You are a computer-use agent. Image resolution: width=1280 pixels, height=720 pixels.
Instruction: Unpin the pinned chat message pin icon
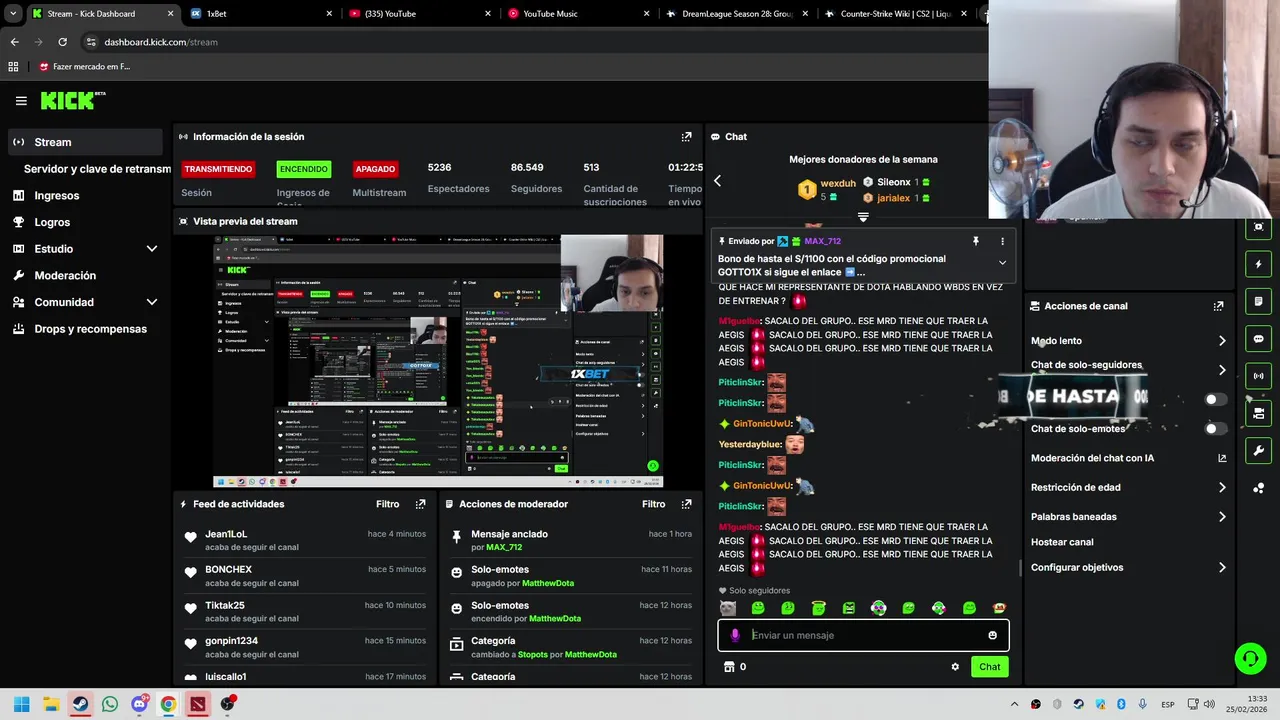(x=975, y=241)
